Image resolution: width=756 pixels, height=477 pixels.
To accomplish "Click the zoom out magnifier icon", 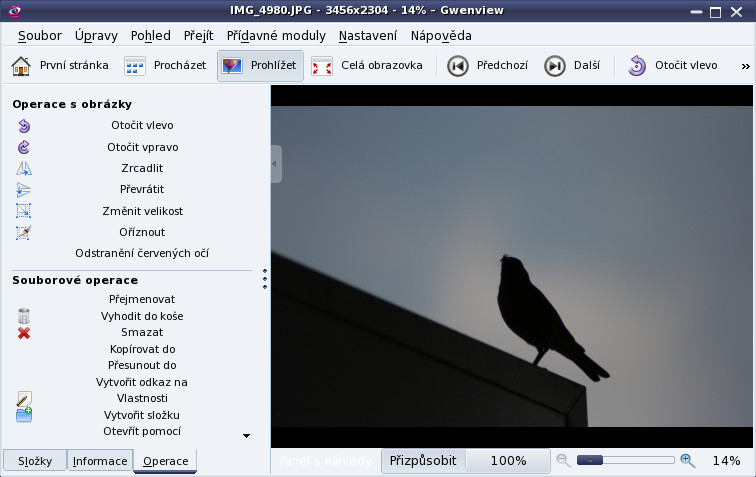I will click(x=563, y=461).
